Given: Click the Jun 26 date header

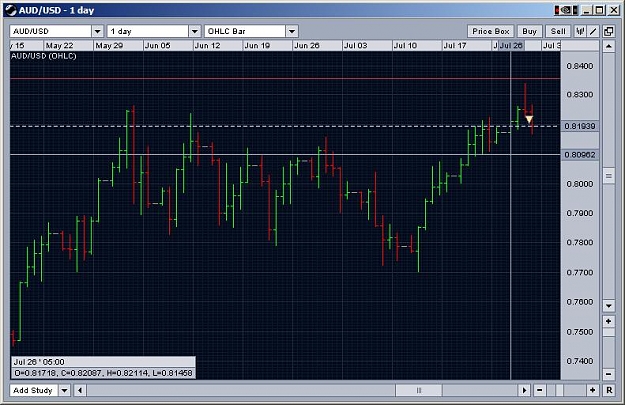Looking at the screenshot, I should tap(307, 45).
